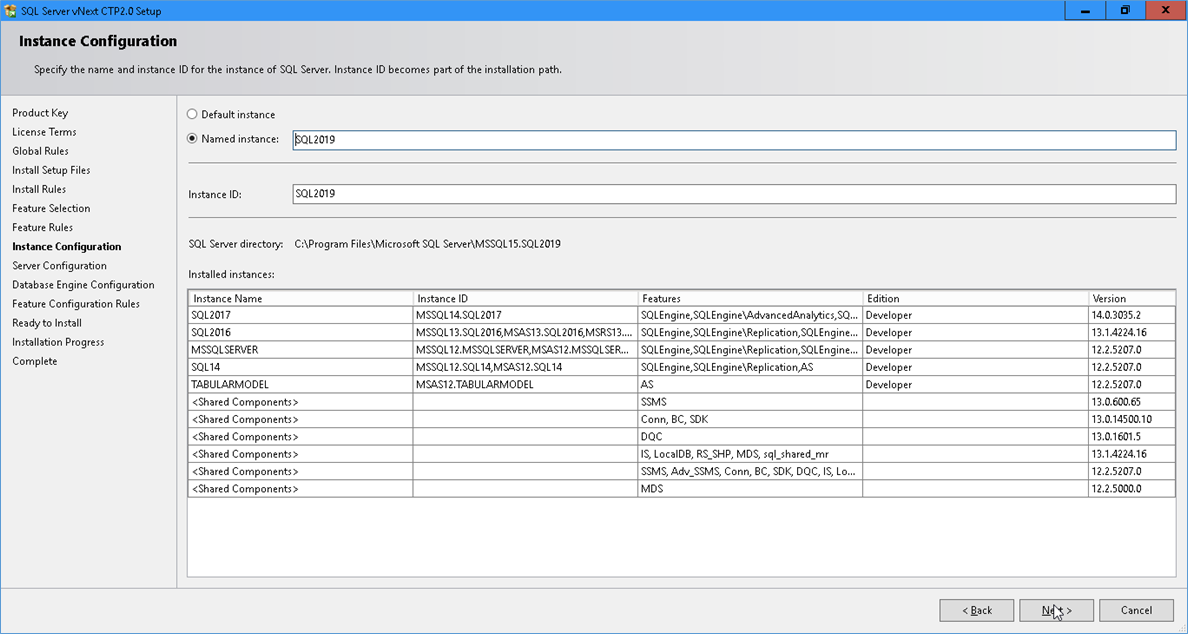Image resolution: width=1188 pixels, height=634 pixels.
Task: Click the AS features cell for TABULARMODEL
Action: click(750, 385)
